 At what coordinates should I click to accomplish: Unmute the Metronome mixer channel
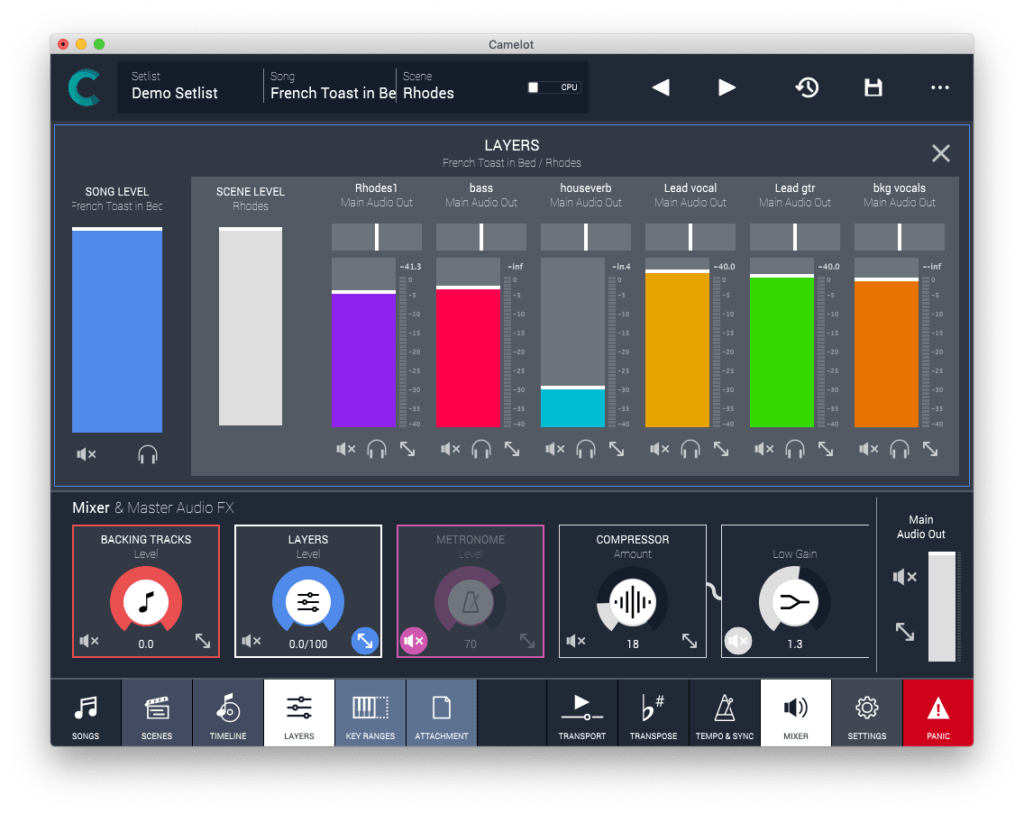point(413,641)
